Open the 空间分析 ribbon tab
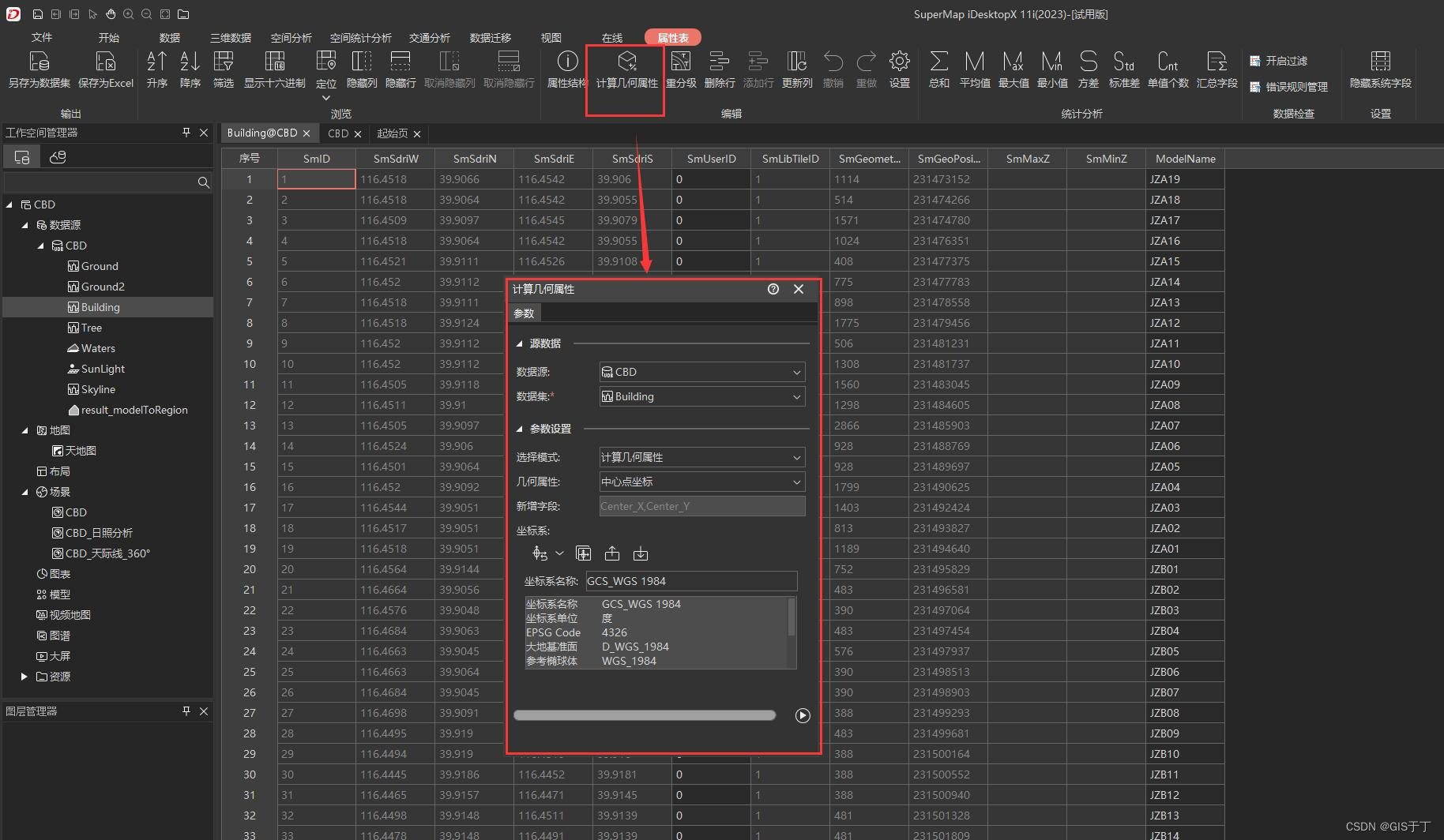 tap(291, 37)
